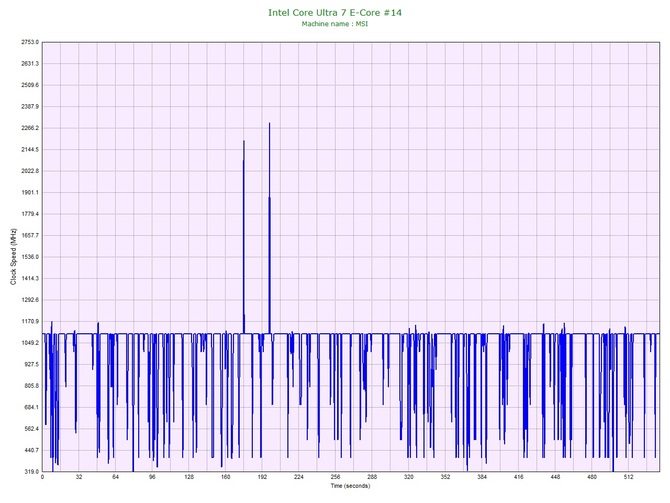Click the second-tallest spike near 2144 MHz

pyautogui.click(x=244, y=237)
